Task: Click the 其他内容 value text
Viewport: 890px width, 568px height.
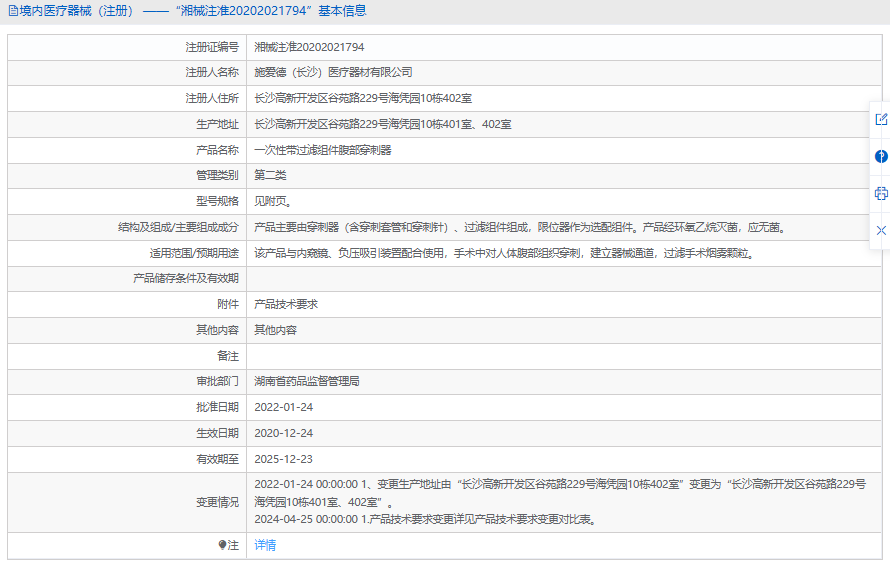Action: pos(275,330)
